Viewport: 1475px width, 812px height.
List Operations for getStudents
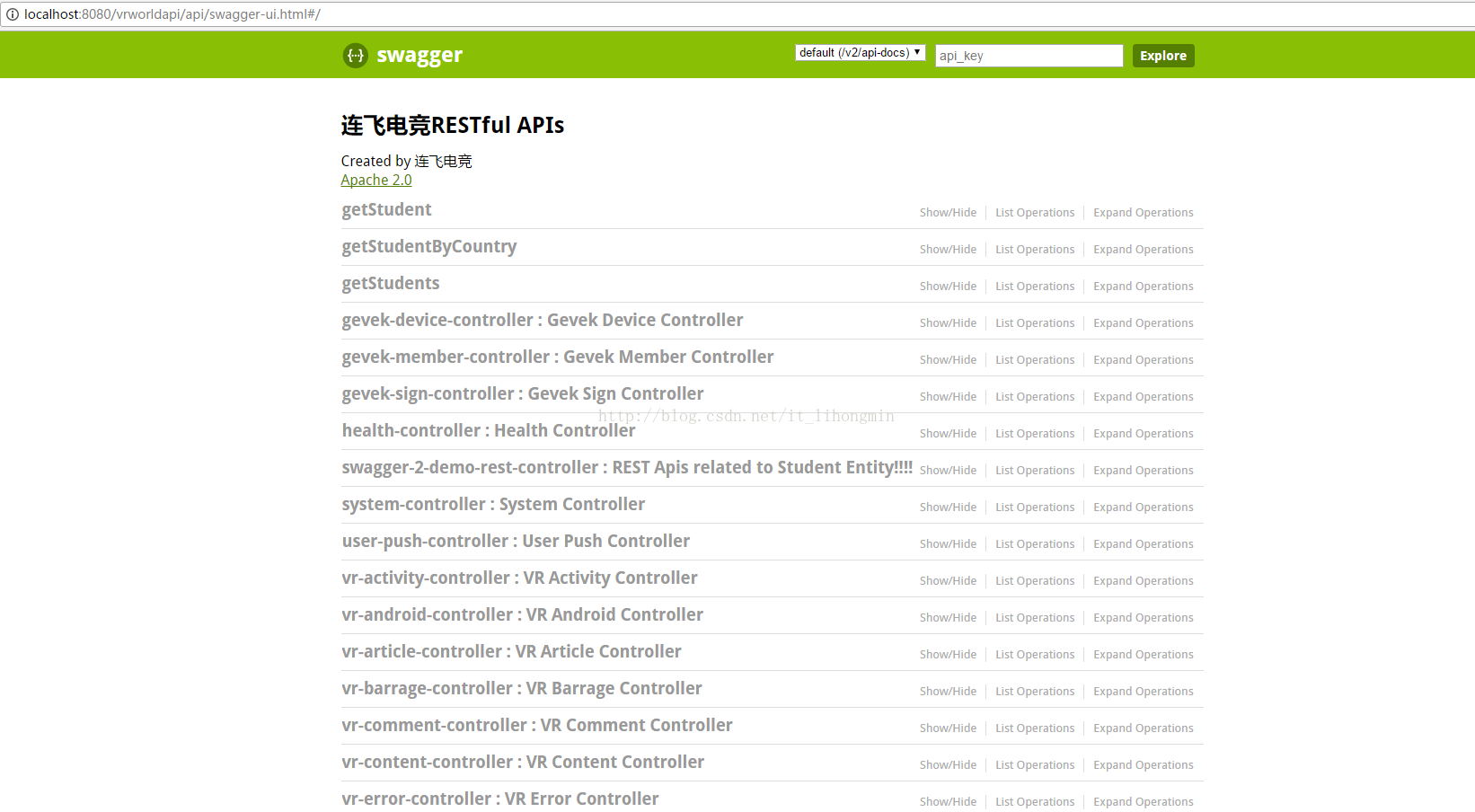tap(1035, 287)
